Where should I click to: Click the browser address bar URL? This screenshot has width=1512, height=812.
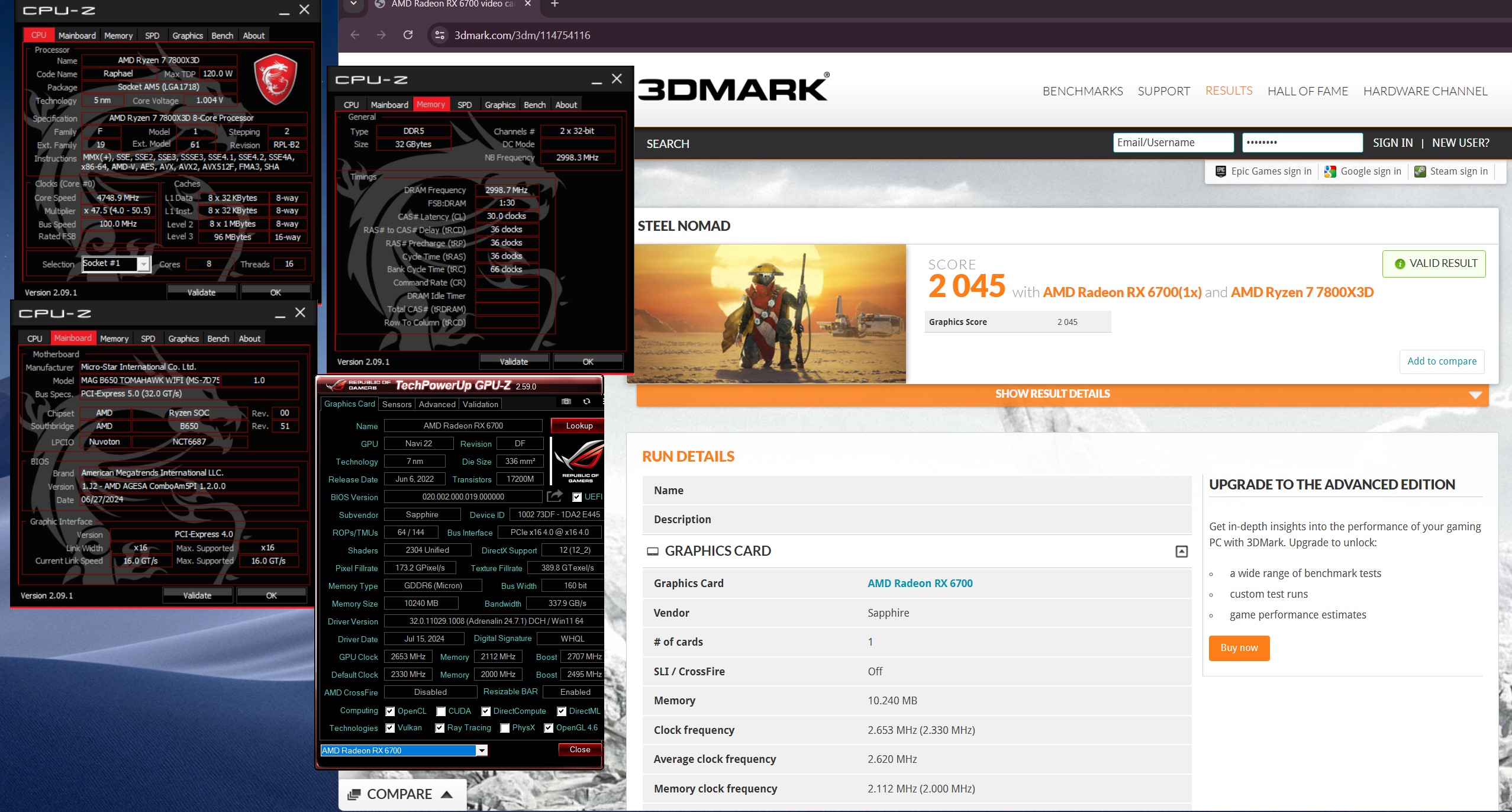(522, 35)
